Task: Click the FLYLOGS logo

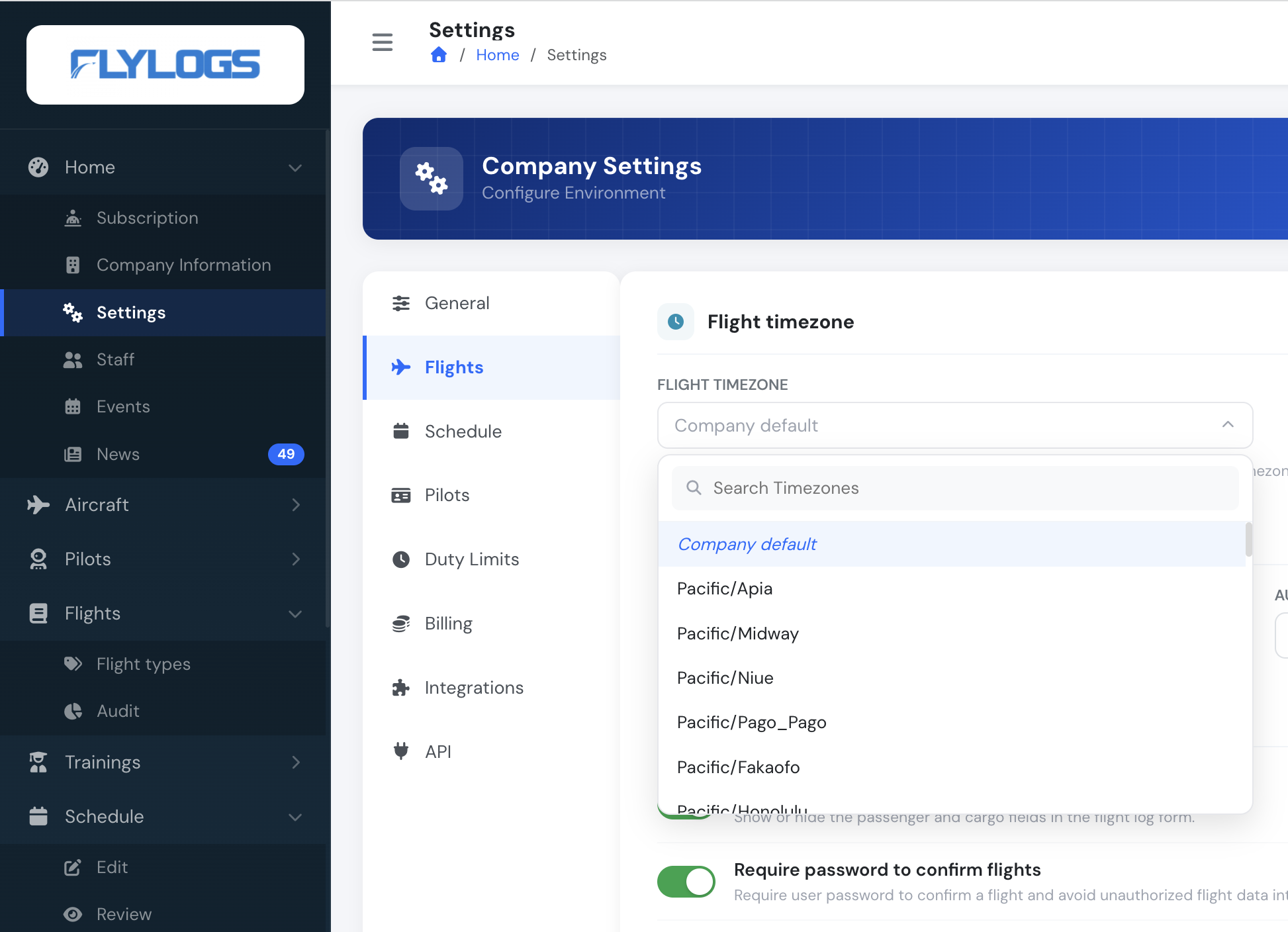Action: 165,65
